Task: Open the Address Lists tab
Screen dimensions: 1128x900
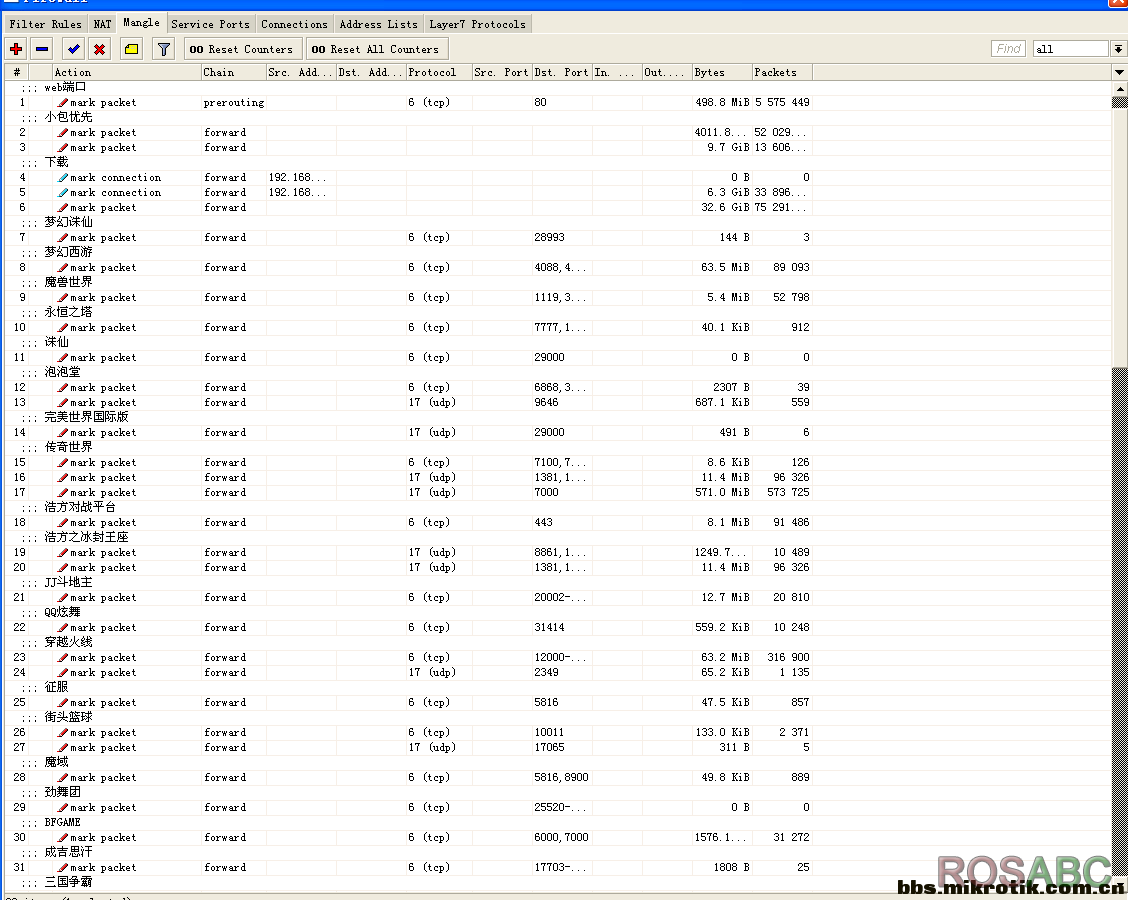Action: coord(378,24)
